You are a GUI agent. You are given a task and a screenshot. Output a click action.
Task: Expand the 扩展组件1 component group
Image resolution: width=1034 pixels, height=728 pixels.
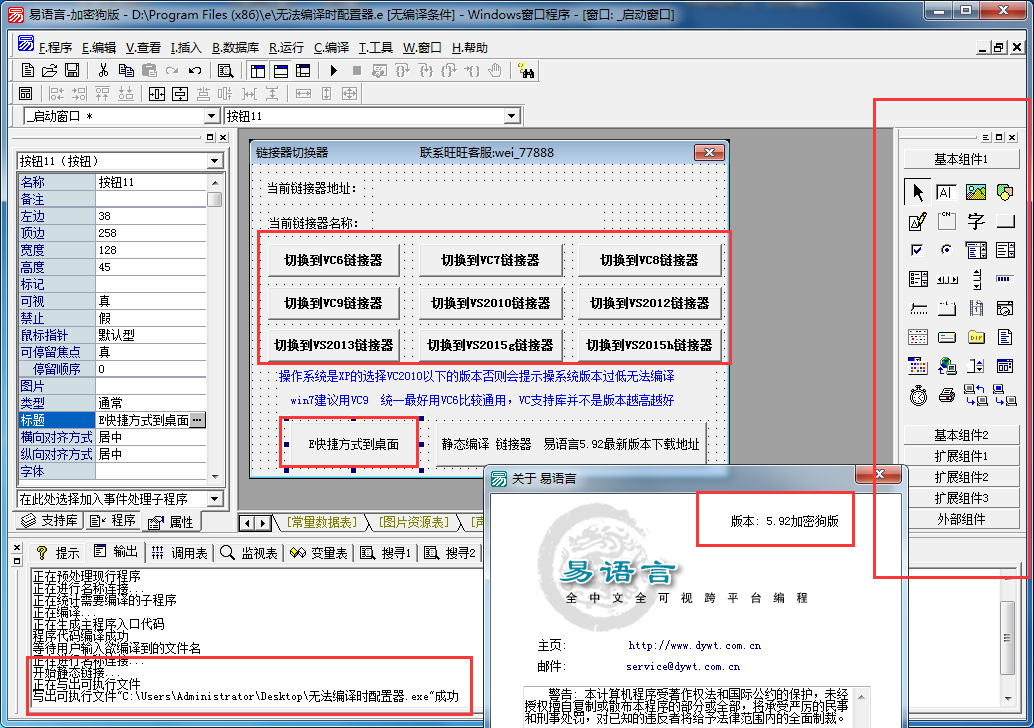[961, 456]
